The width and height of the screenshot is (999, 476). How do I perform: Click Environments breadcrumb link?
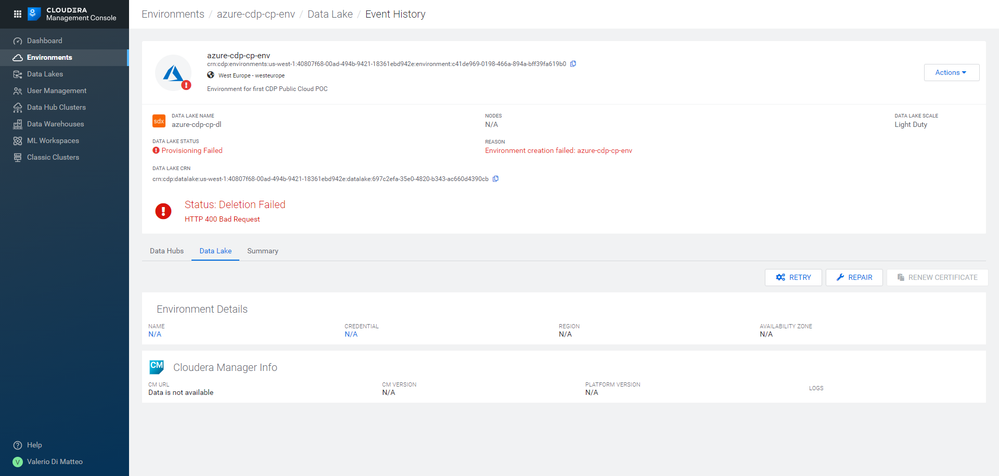[x=173, y=14]
